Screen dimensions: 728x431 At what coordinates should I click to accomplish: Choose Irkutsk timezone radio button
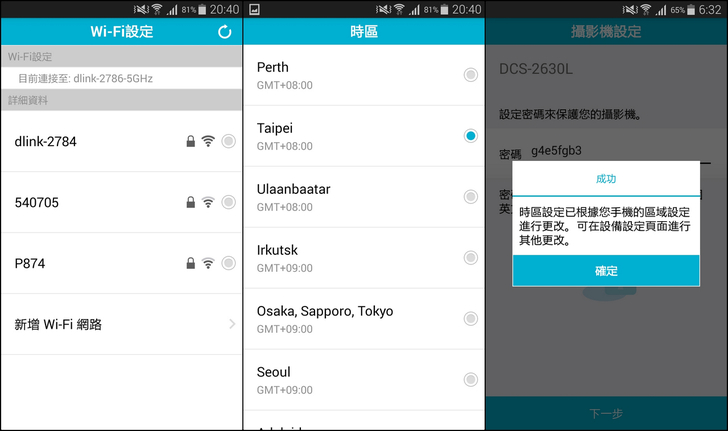pyautogui.click(x=471, y=258)
